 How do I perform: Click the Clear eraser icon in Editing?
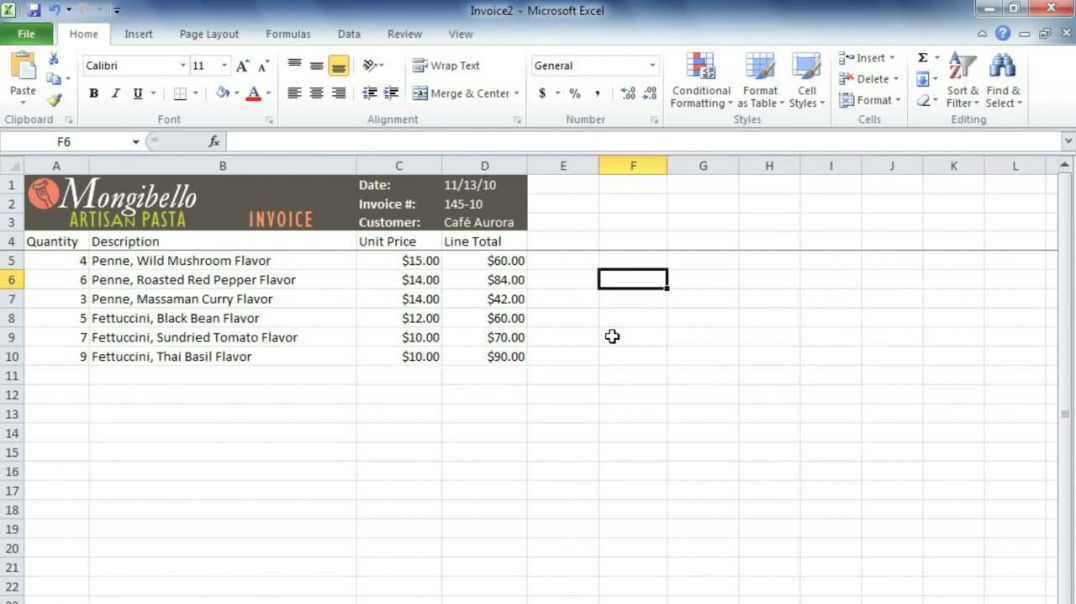click(x=923, y=101)
